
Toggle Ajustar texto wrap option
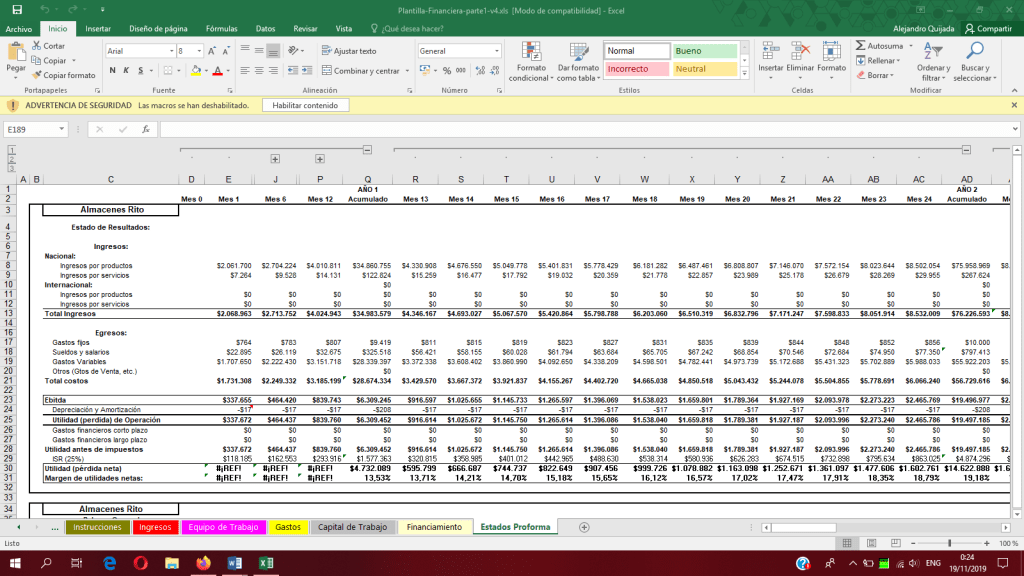point(349,51)
